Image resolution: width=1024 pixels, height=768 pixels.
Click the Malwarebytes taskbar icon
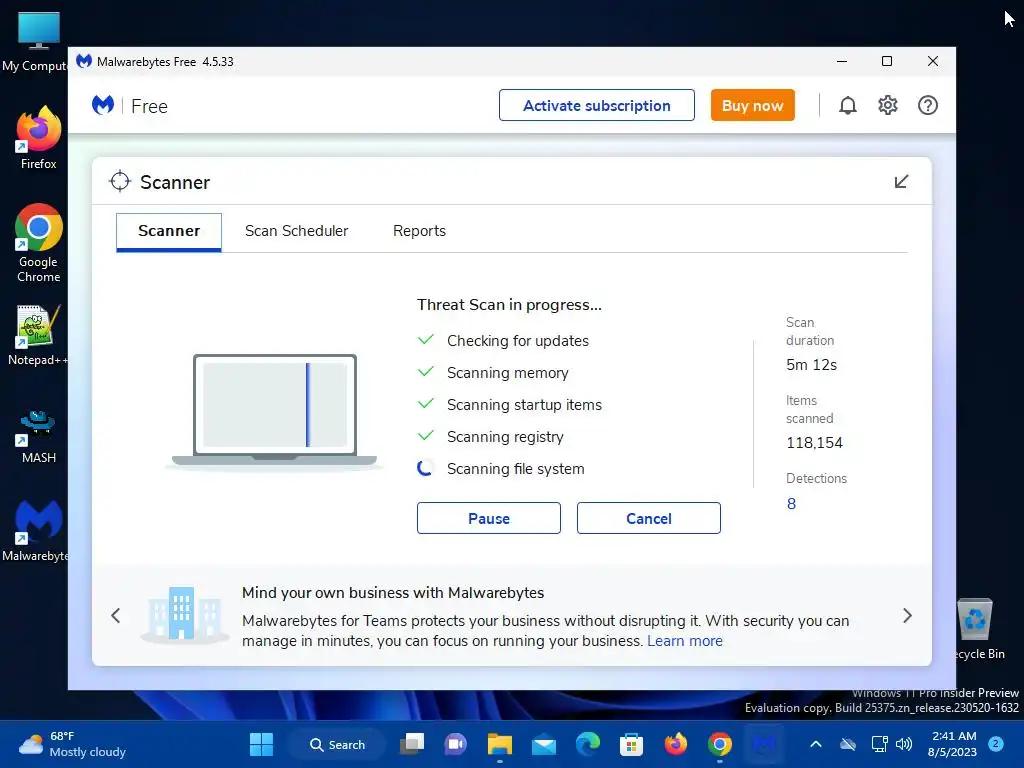click(763, 744)
